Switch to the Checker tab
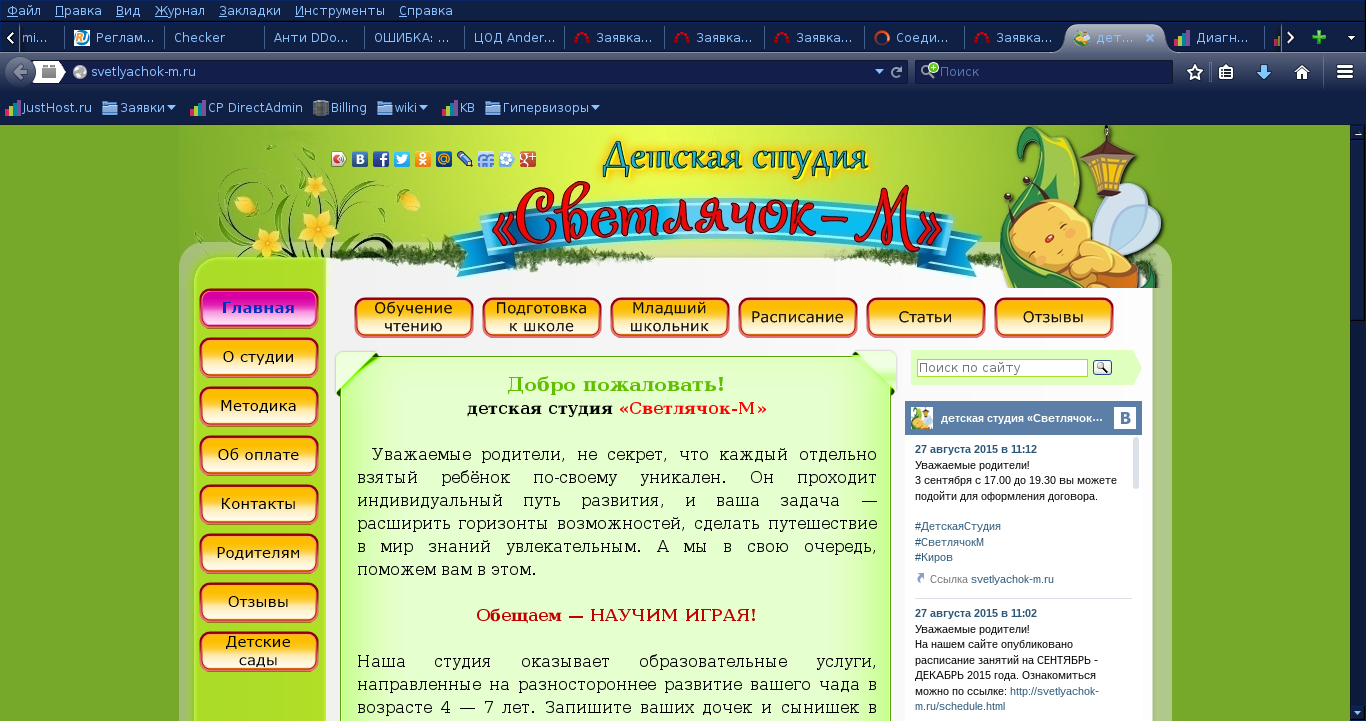 tap(214, 38)
